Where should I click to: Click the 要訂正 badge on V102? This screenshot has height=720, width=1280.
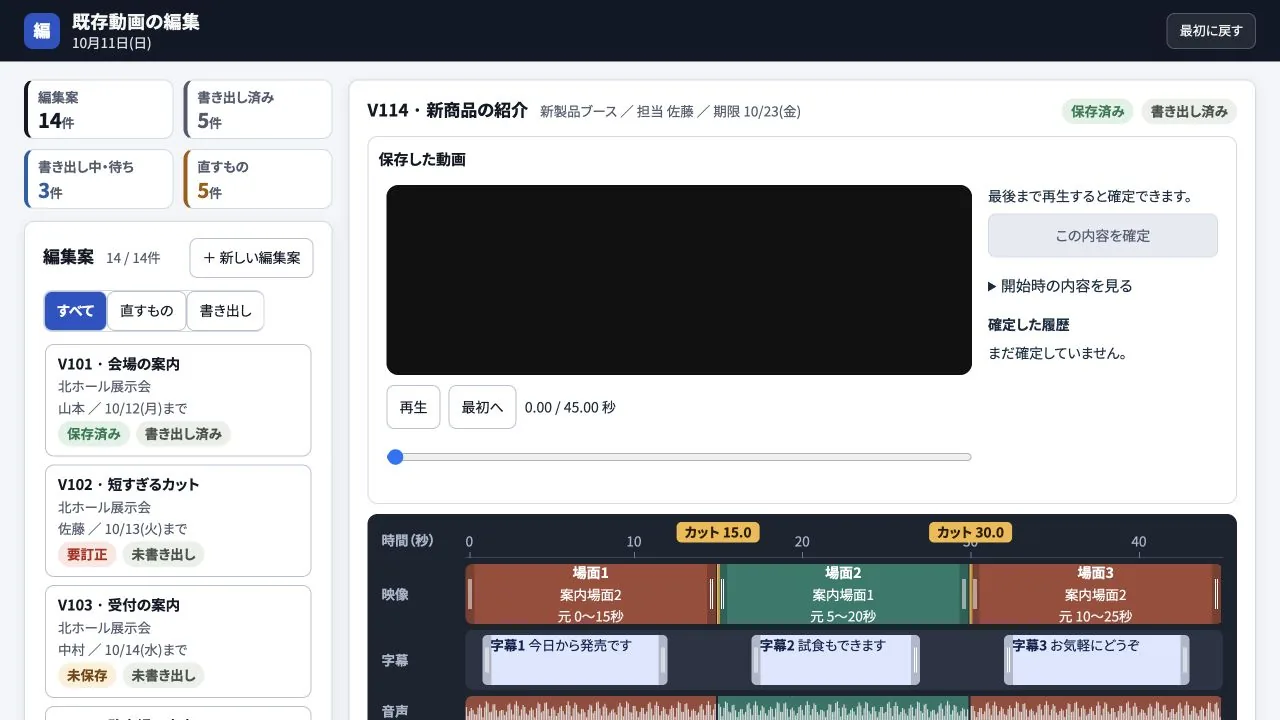pos(87,554)
